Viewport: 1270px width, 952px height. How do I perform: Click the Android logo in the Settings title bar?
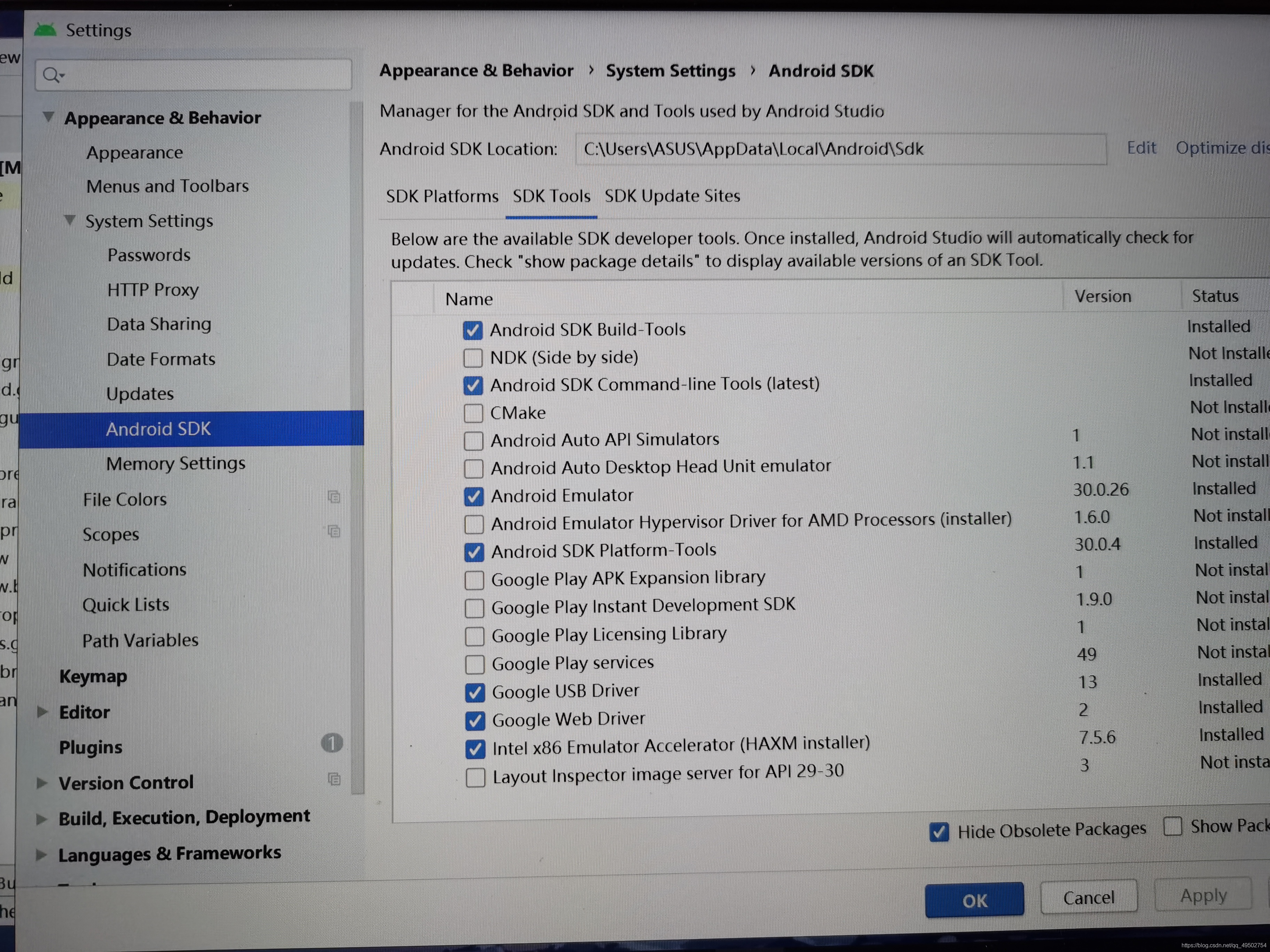(45, 29)
